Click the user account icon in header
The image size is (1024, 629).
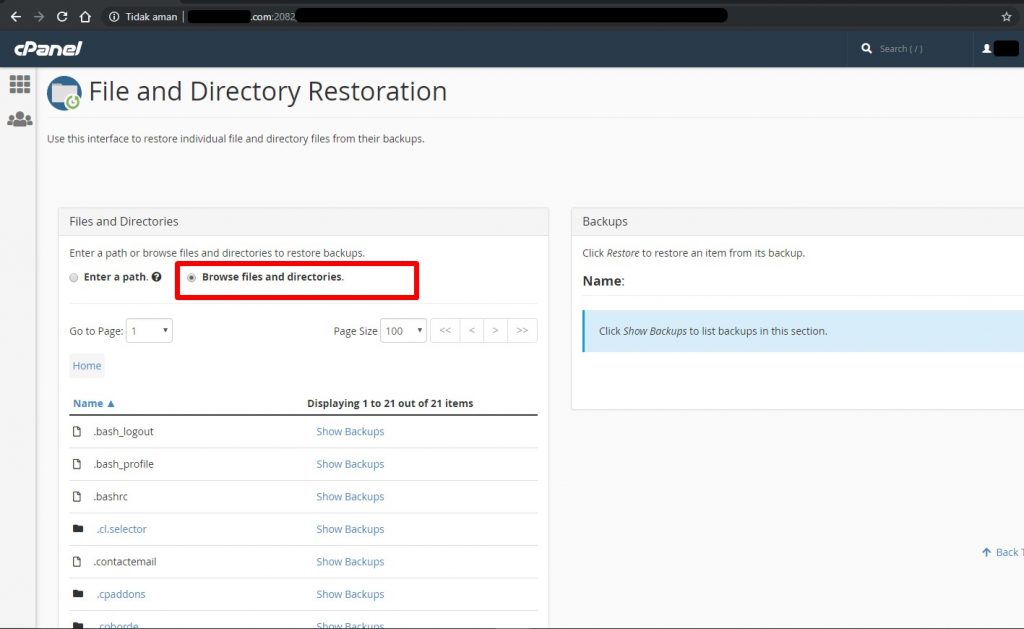click(987, 49)
